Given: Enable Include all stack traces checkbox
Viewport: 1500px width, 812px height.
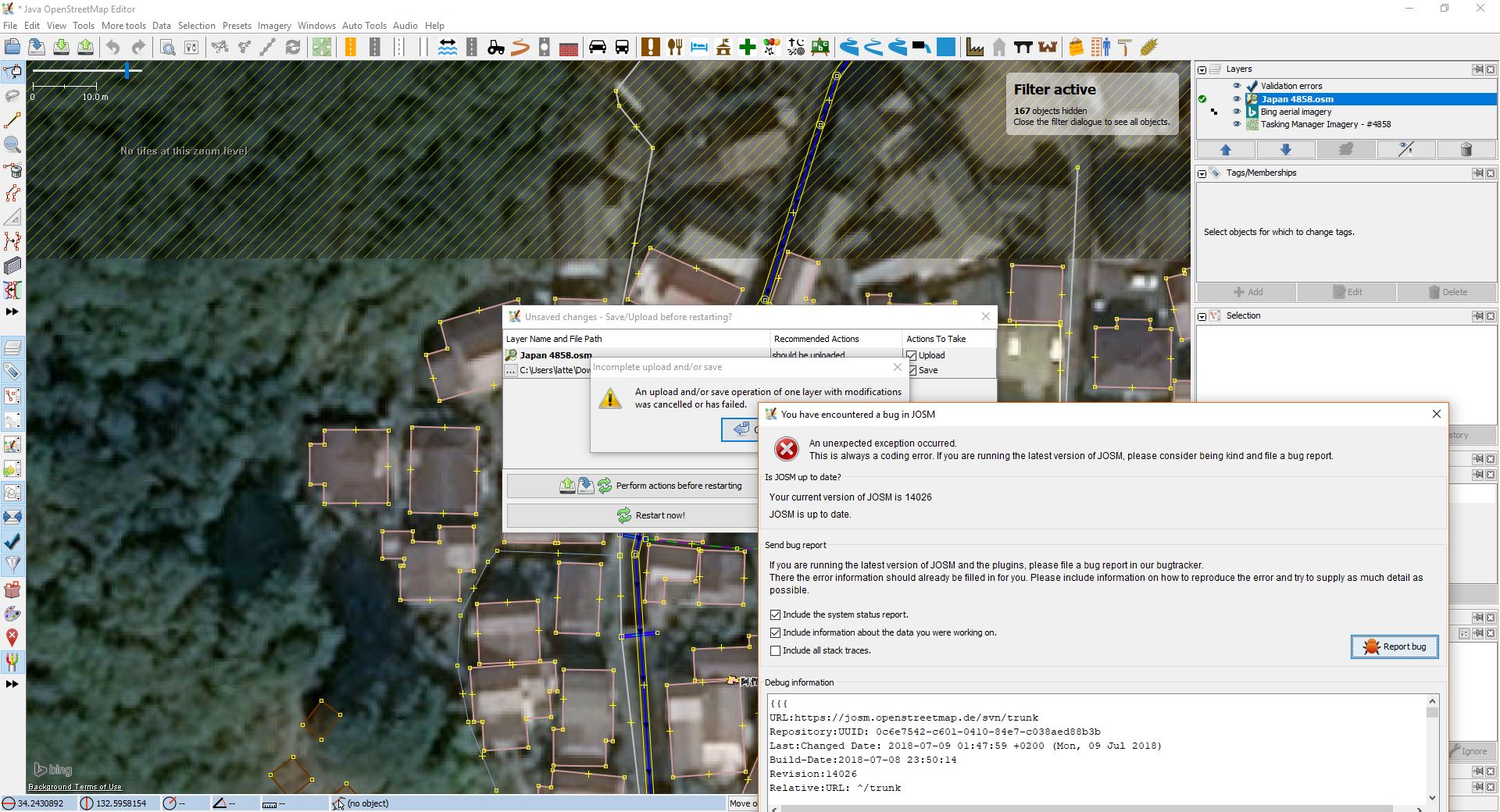Looking at the screenshot, I should [776, 651].
